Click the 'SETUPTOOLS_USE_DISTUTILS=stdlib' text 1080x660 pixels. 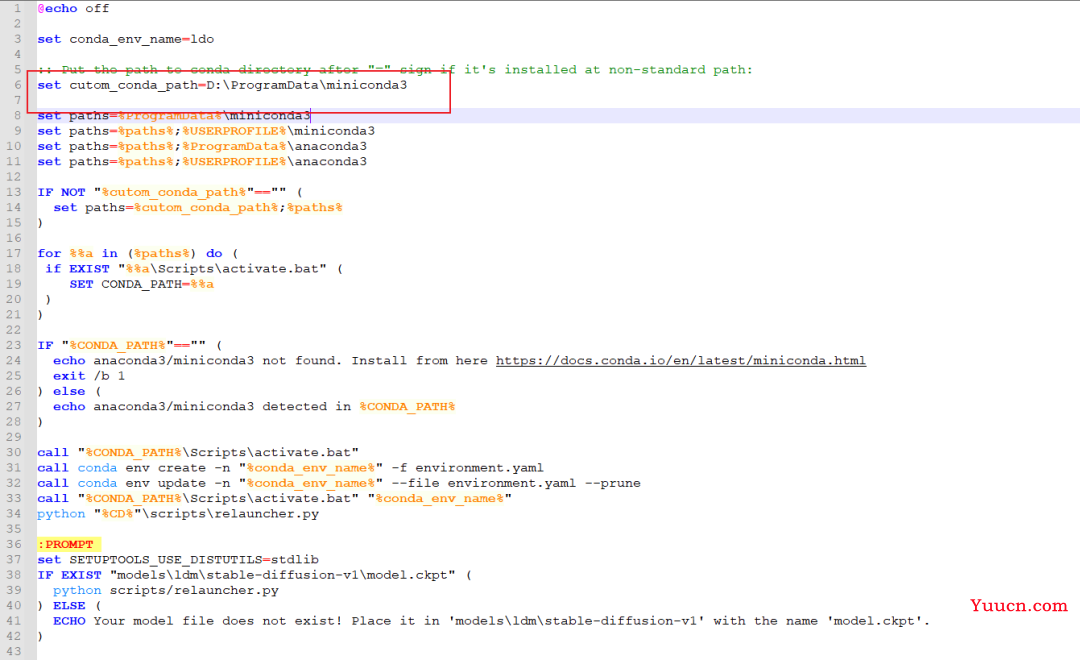pos(193,559)
